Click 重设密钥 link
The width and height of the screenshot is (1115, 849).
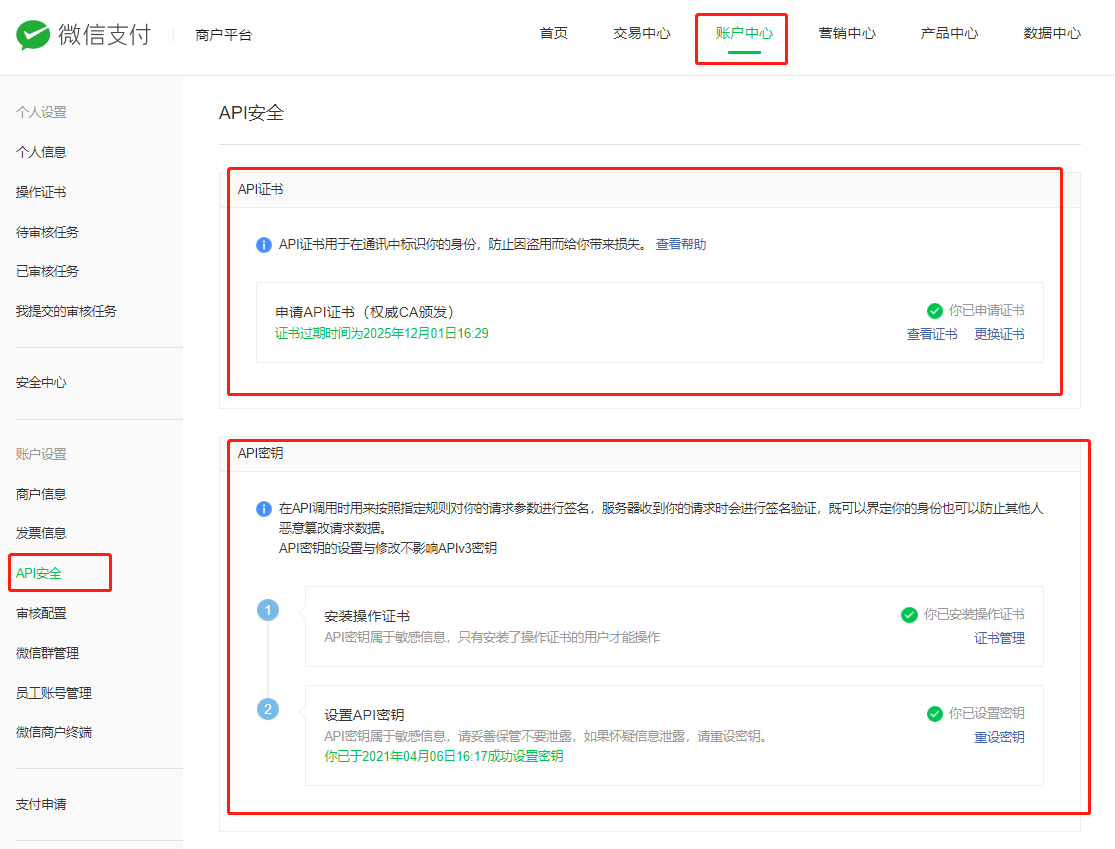point(999,737)
